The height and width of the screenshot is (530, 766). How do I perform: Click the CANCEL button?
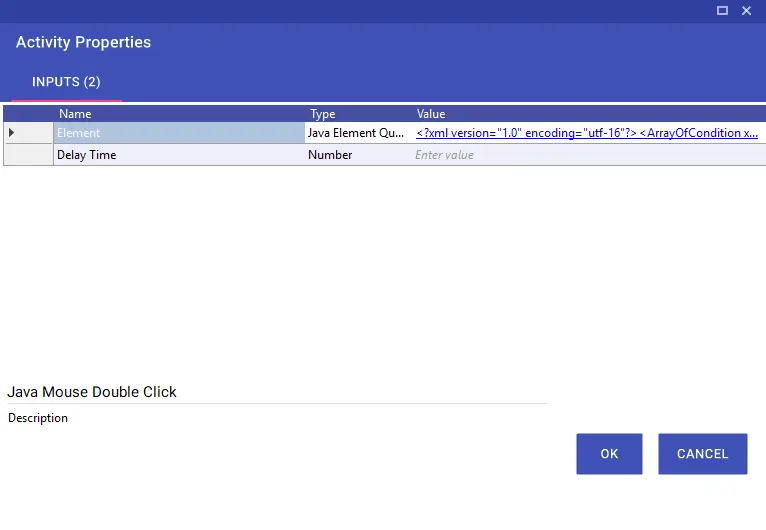(x=702, y=454)
